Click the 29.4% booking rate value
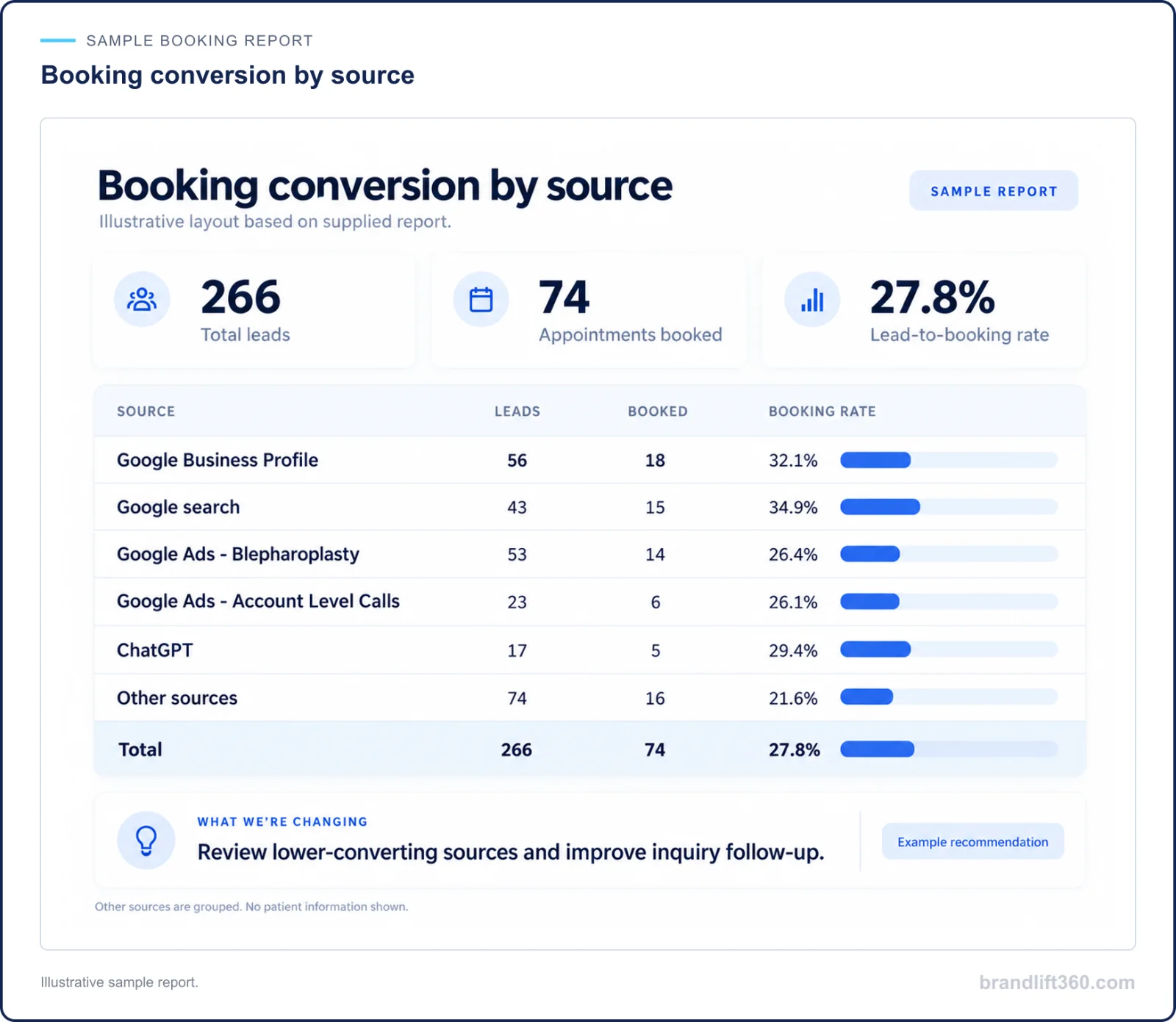This screenshot has width=1176, height=1022. point(793,651)
